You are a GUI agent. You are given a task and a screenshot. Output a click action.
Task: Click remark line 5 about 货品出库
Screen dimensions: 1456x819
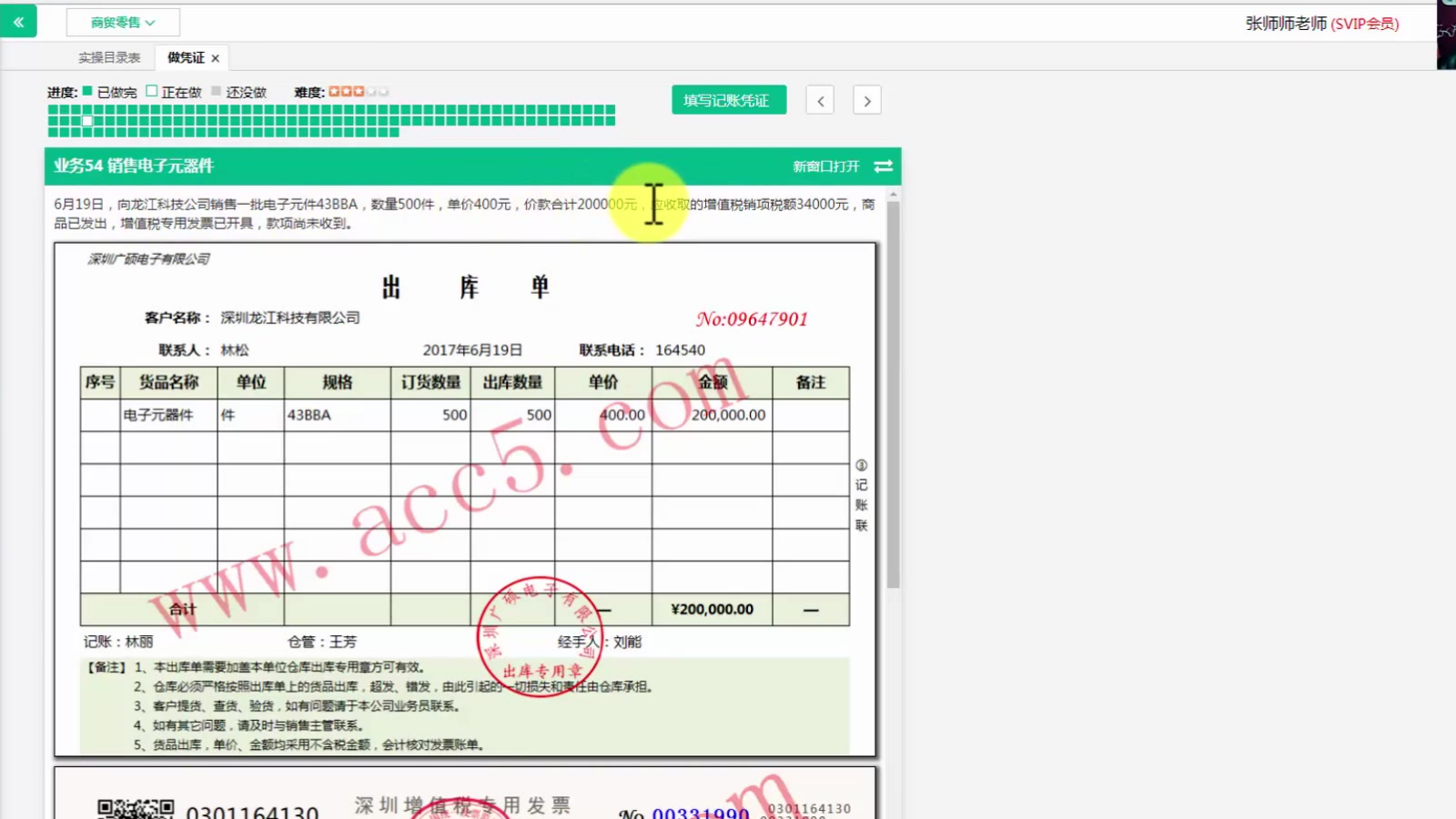coord(308,744)
